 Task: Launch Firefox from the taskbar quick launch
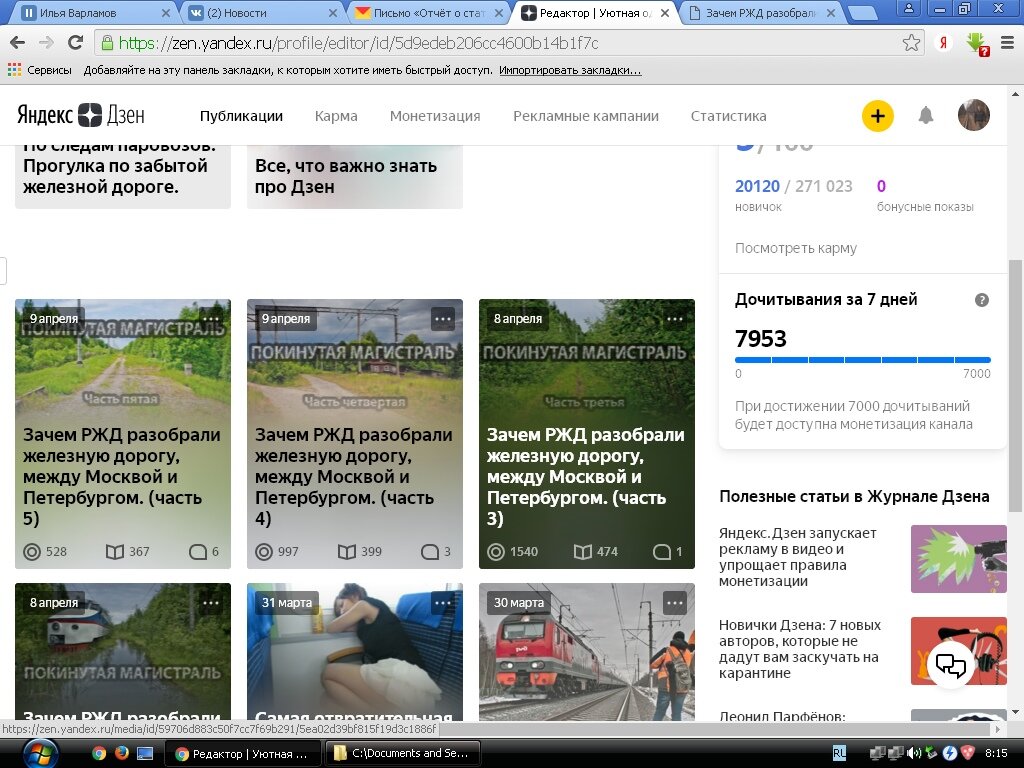[x=121, y=754]
